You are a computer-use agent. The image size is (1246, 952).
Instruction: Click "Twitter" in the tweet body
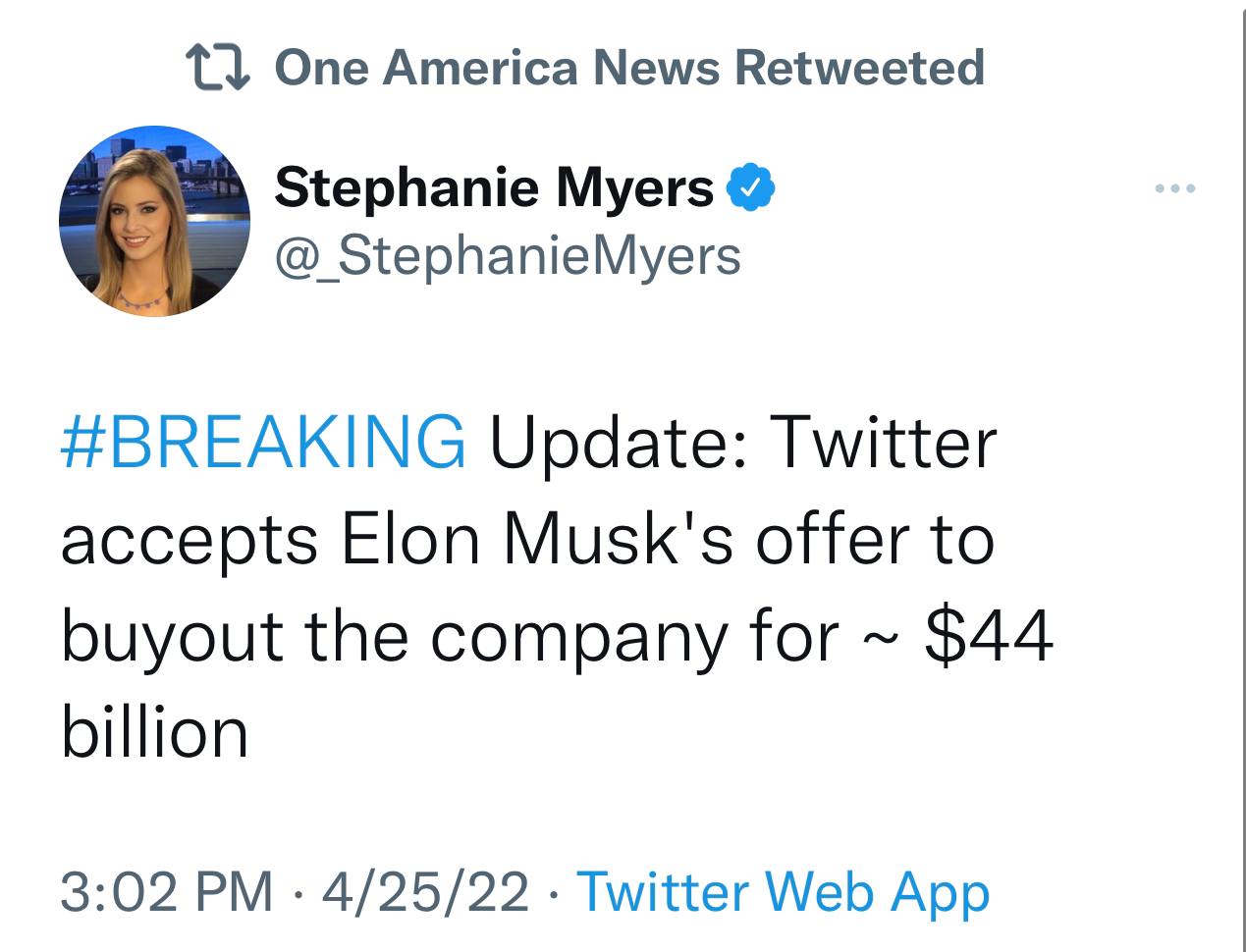coord(884,442)
